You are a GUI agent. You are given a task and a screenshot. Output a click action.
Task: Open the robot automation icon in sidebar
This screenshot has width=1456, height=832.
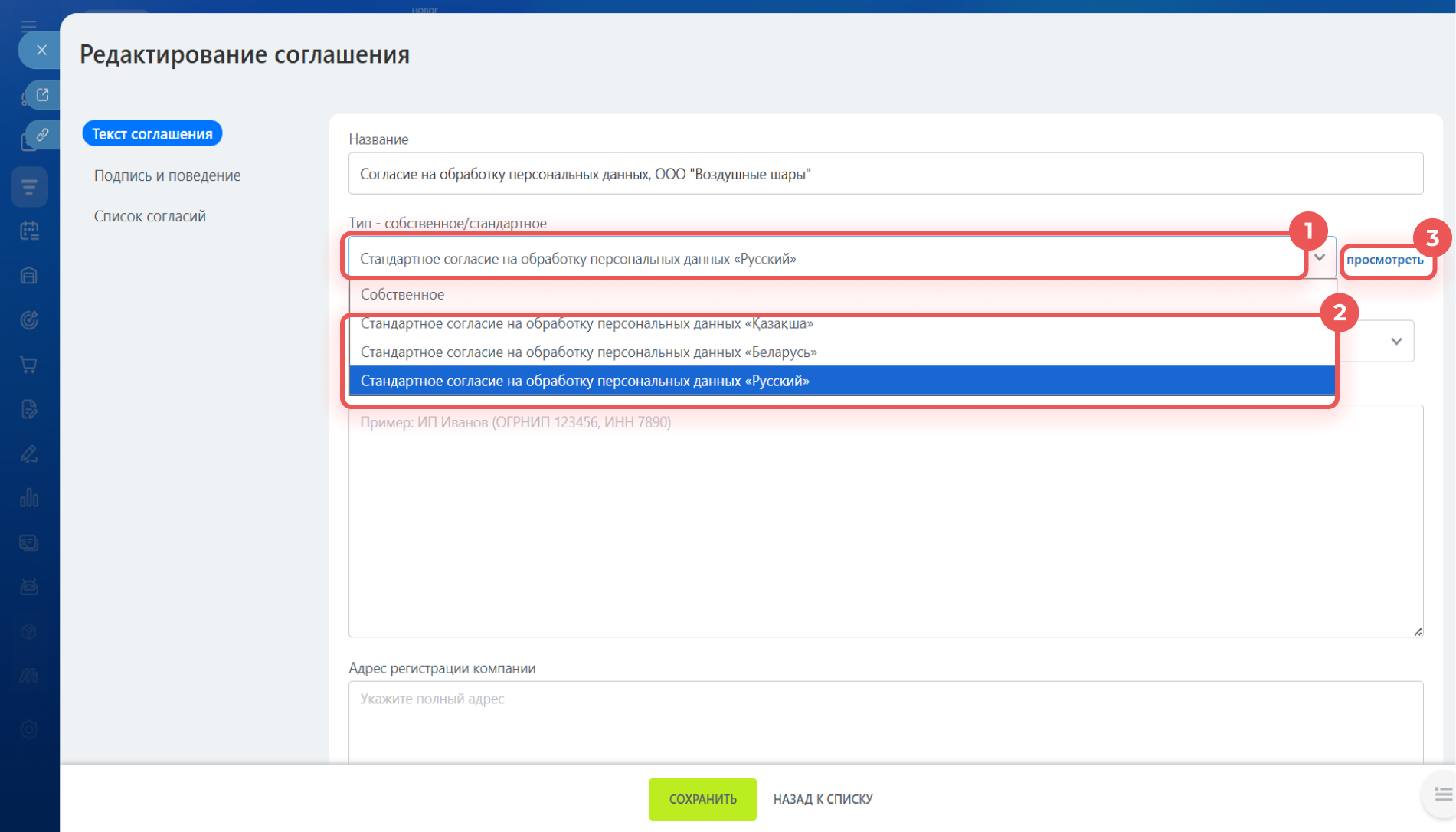point(29,587)
